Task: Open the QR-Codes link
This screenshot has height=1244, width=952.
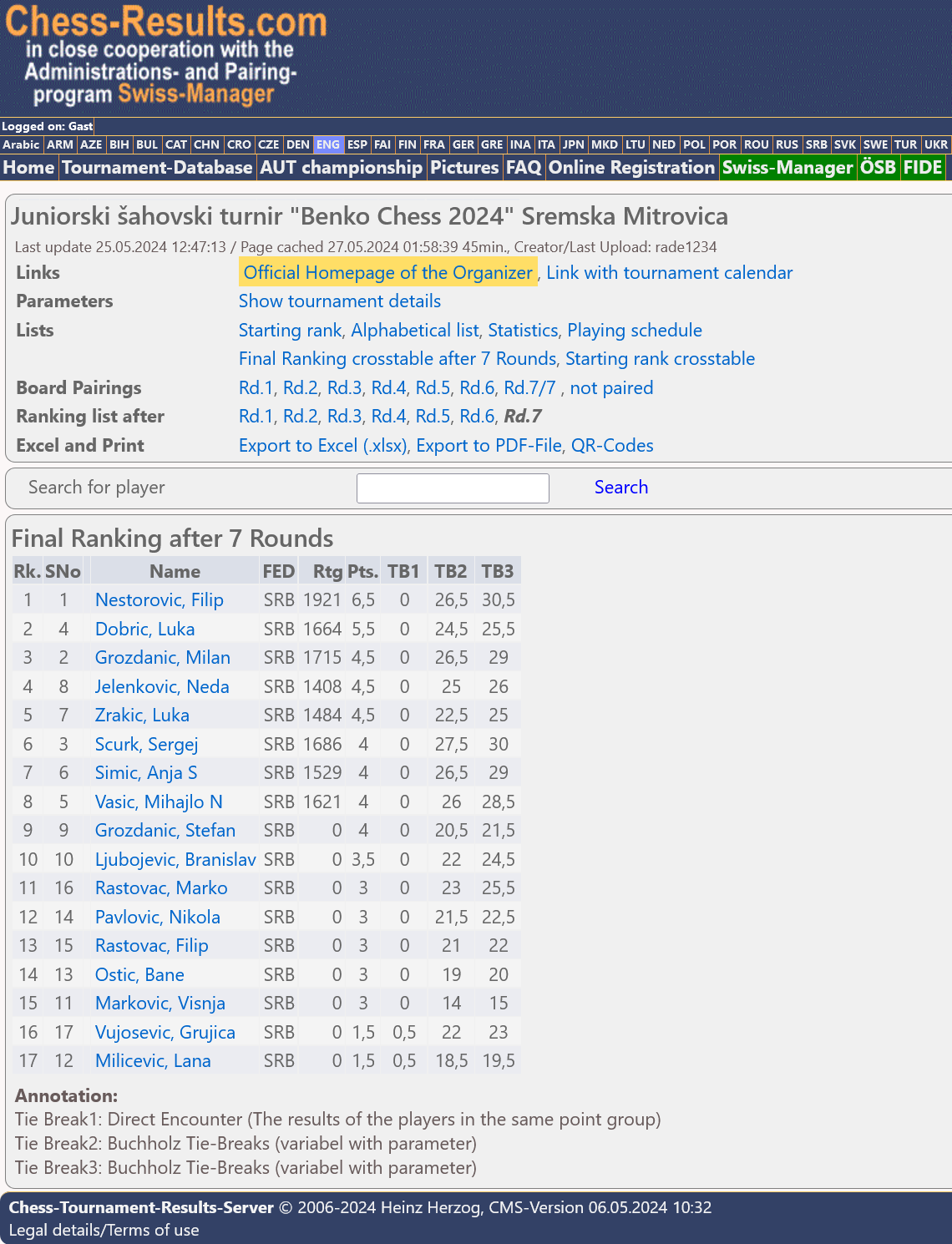Action: coord(612,445)
